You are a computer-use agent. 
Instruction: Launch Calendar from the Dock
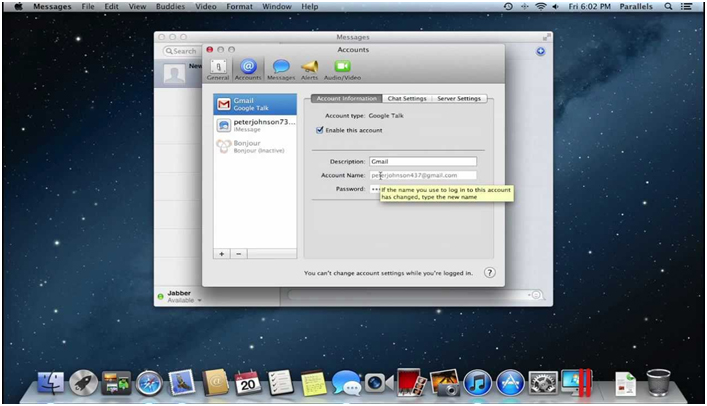pyautogui.click(x=248, y=383)
